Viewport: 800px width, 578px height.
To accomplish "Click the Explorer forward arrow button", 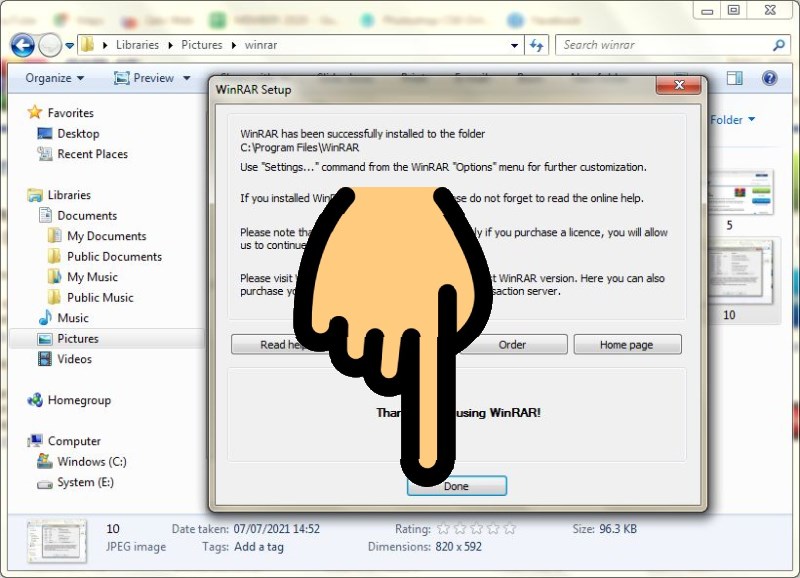I will point(50,45).
